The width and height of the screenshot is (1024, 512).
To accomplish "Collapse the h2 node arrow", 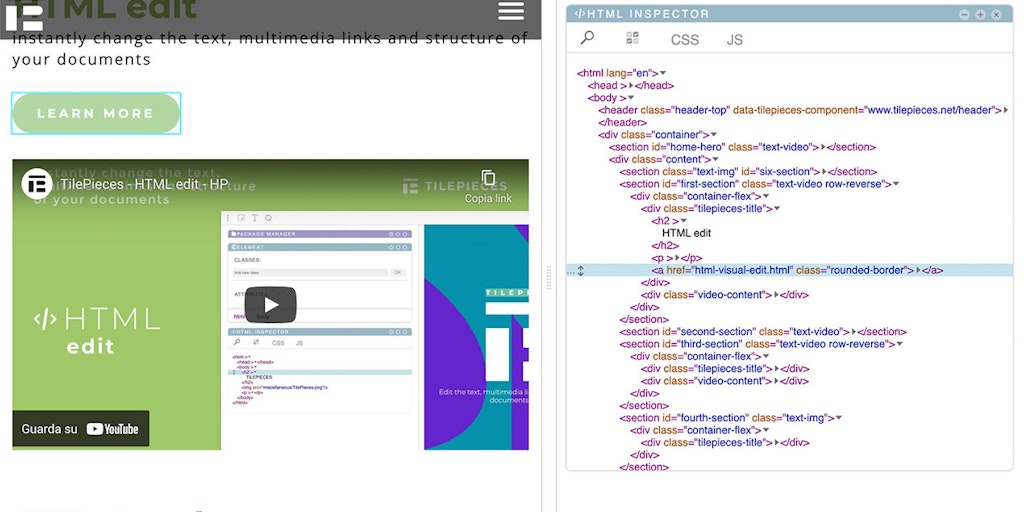I will tap(683, 221).
